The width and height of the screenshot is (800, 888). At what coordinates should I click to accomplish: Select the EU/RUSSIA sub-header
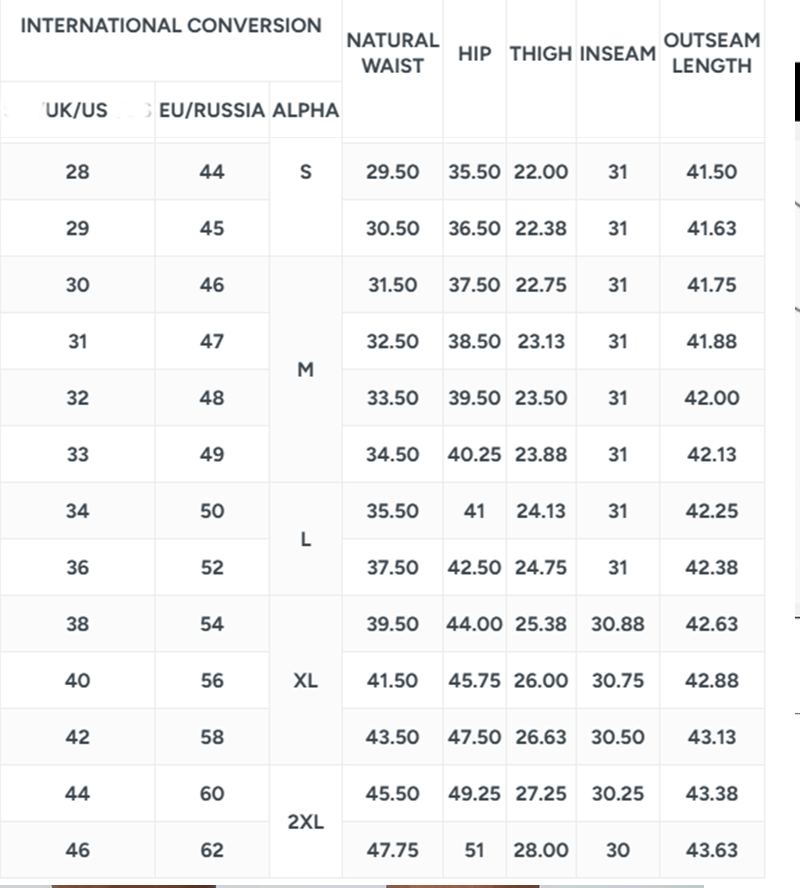point(212,110)
